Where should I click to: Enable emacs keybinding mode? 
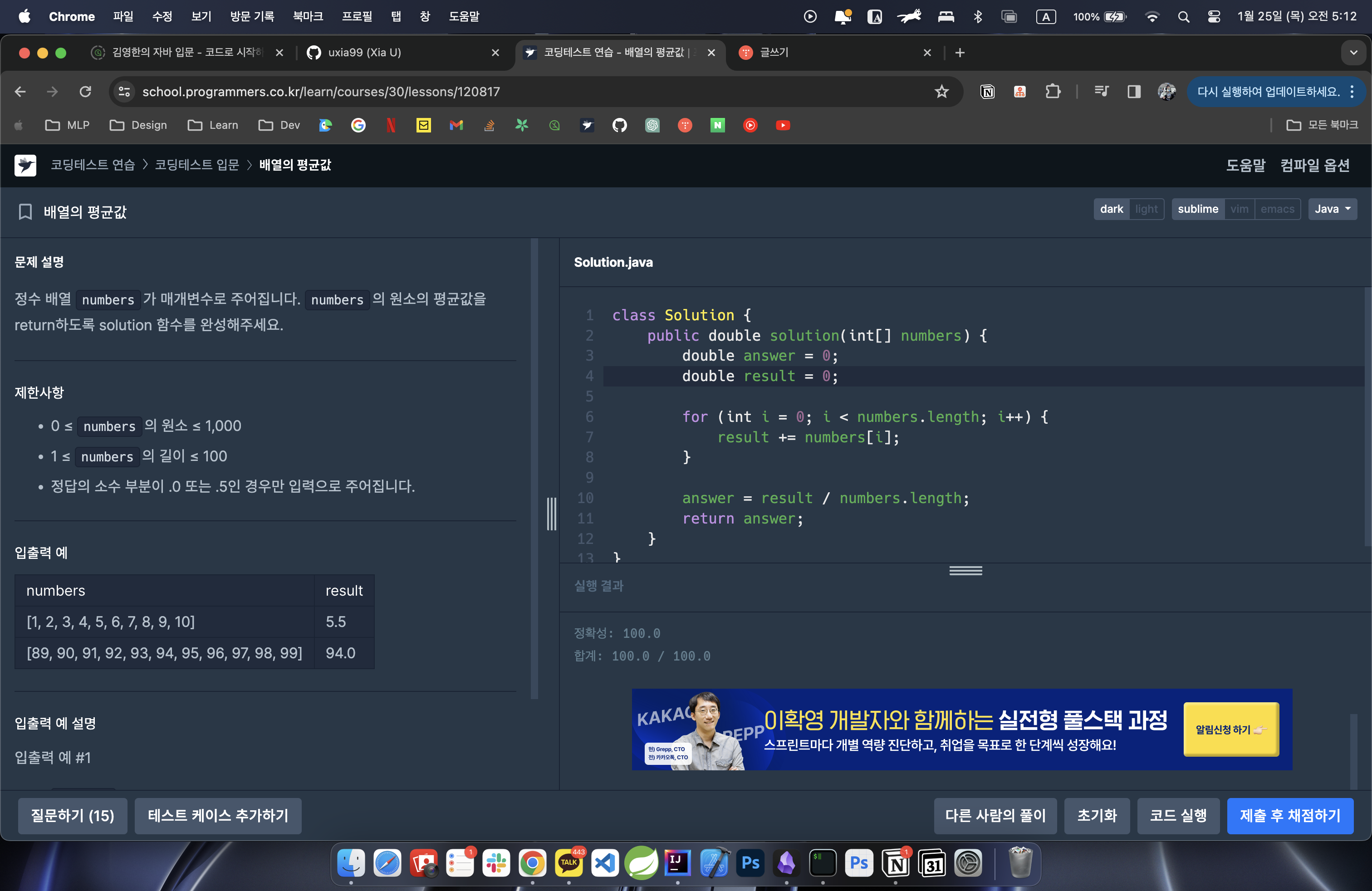coord(1277,209)
